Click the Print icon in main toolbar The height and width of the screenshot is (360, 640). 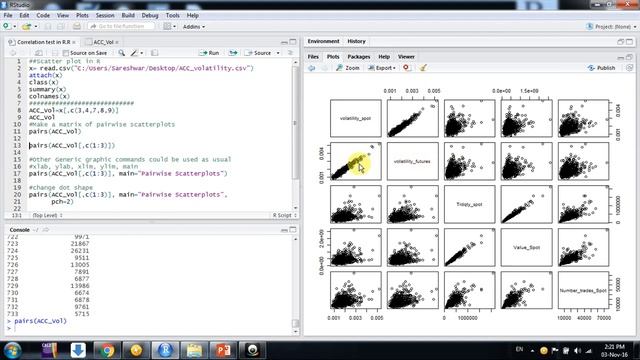(76, 27)
